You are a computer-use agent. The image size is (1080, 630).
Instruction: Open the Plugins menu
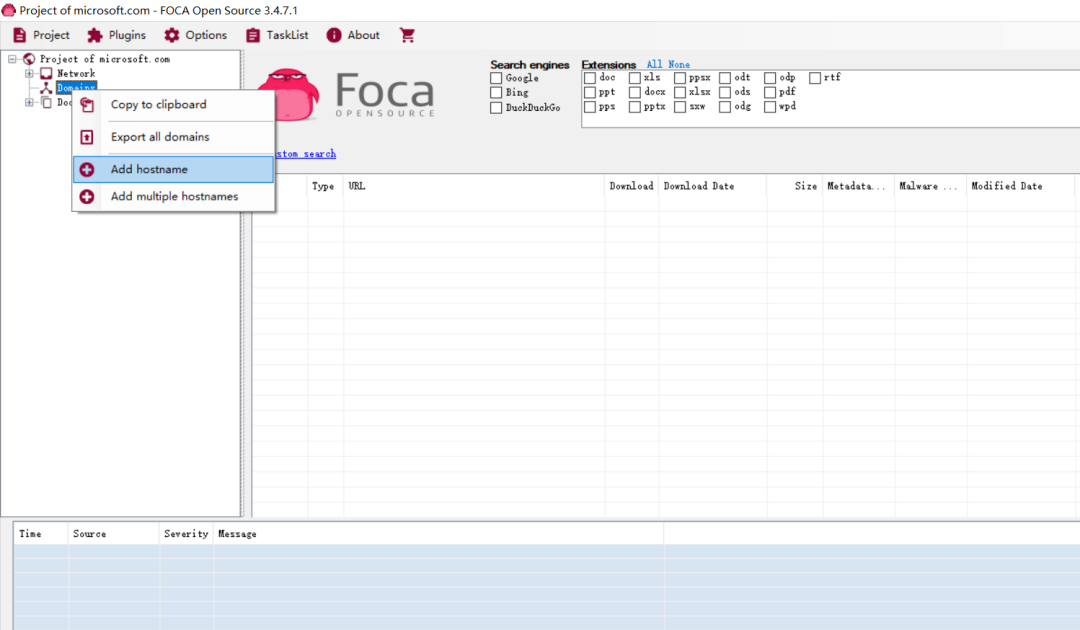pyautogui.click(x=116, y=35)
